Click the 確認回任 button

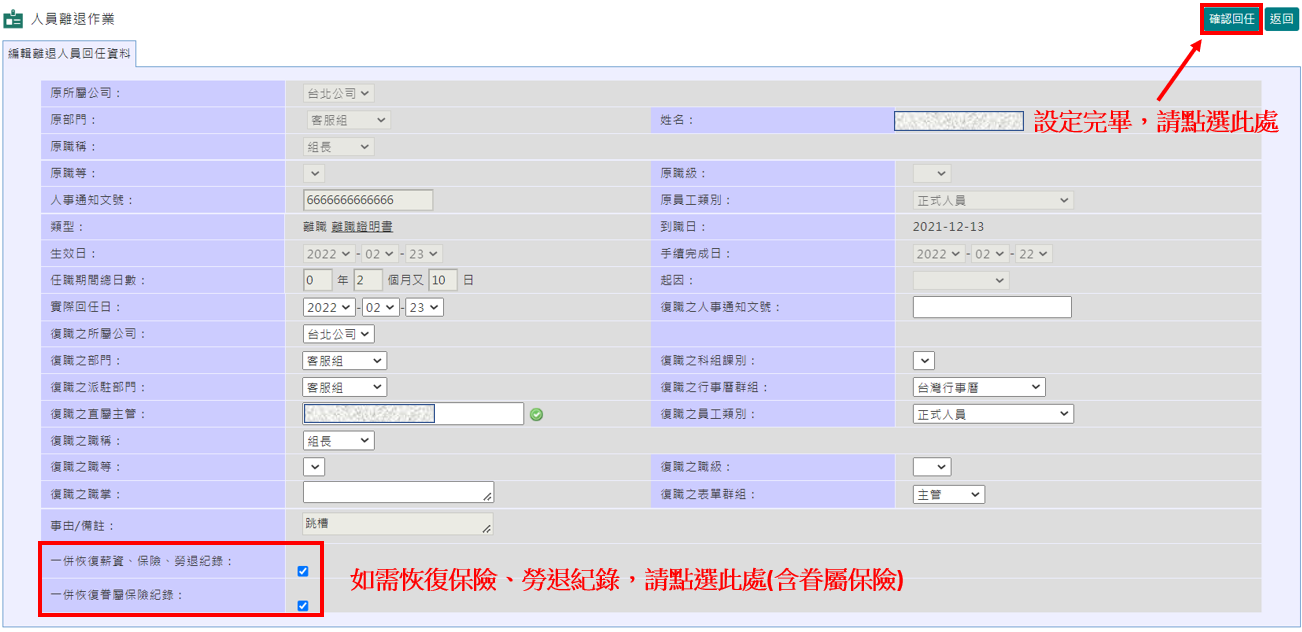click(1230, 17)
